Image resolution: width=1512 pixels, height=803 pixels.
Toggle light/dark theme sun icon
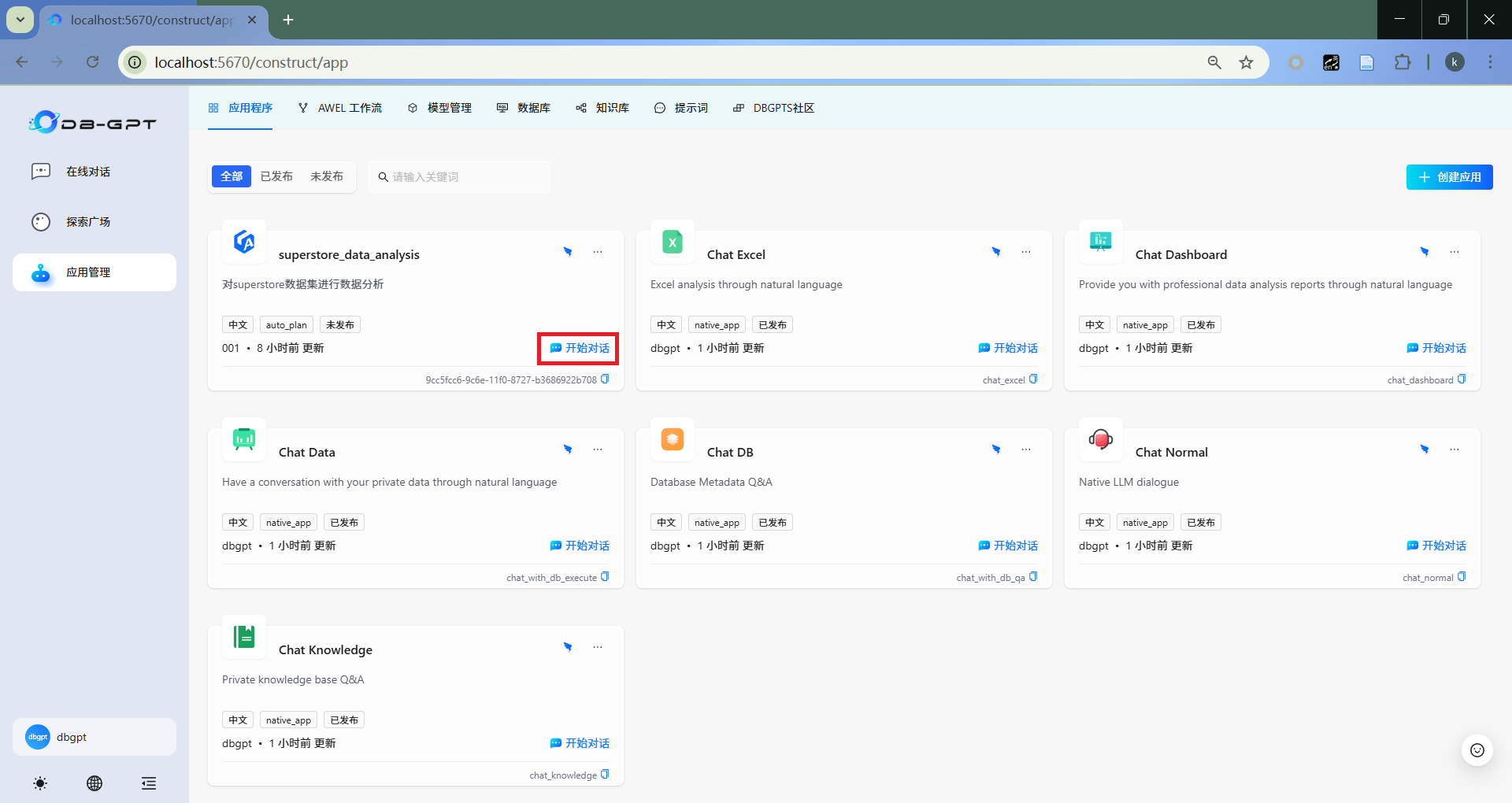tap(40, 783)
